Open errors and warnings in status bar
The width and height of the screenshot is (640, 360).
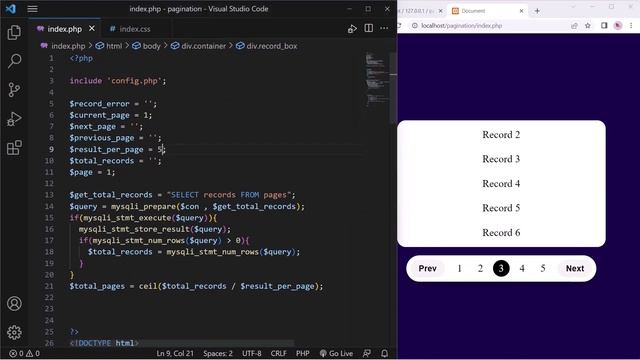pyautogui.click(x=24, y=353)
